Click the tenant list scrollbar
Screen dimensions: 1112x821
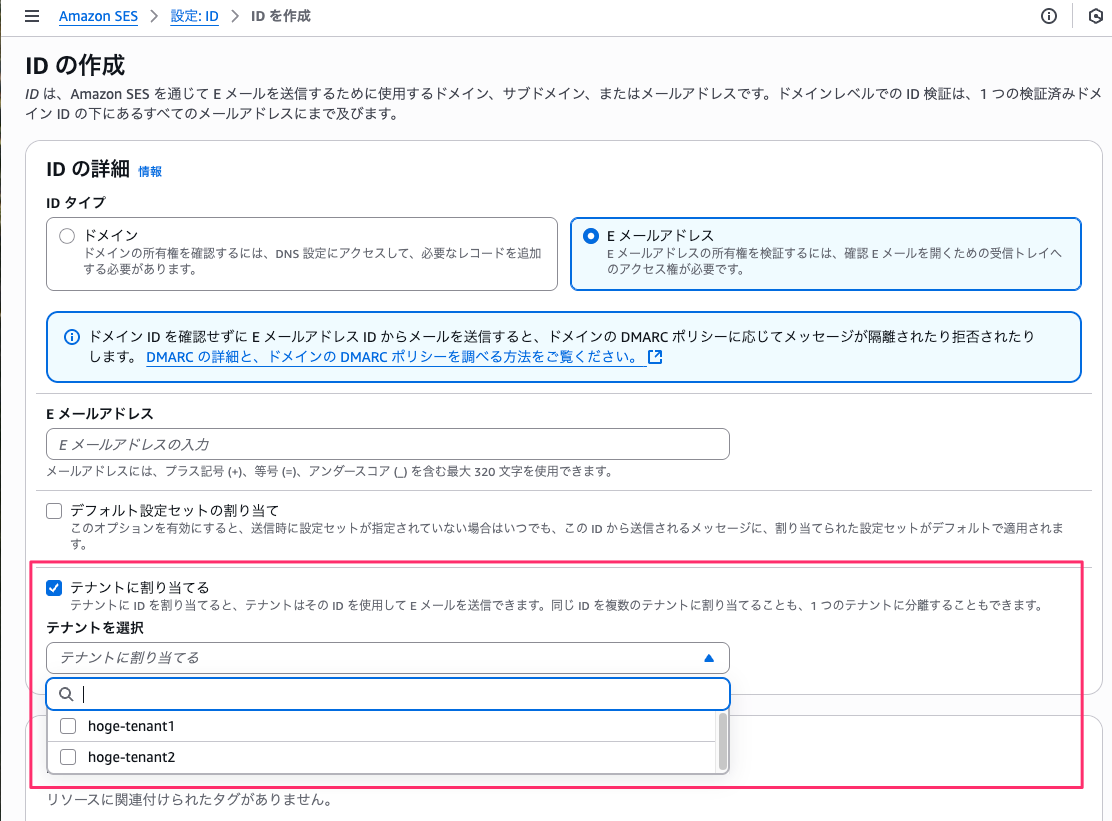723,742
